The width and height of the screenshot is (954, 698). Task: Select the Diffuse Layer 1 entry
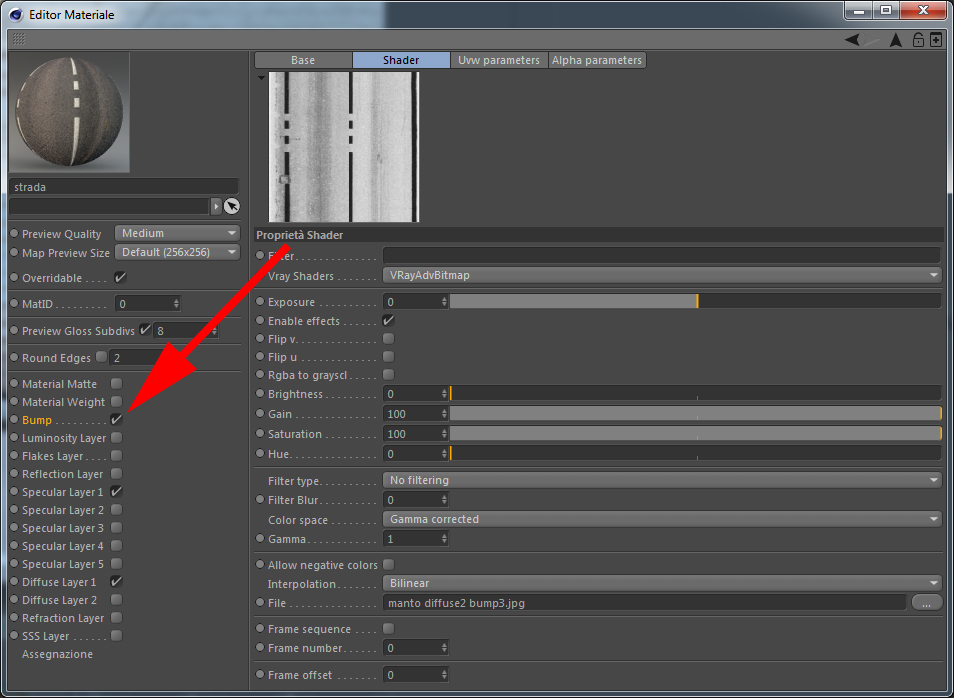click(59, 582)
